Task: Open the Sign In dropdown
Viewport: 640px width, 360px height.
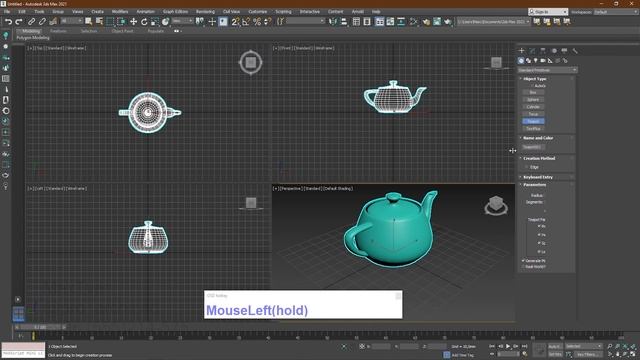Action: tap(548, 12)
